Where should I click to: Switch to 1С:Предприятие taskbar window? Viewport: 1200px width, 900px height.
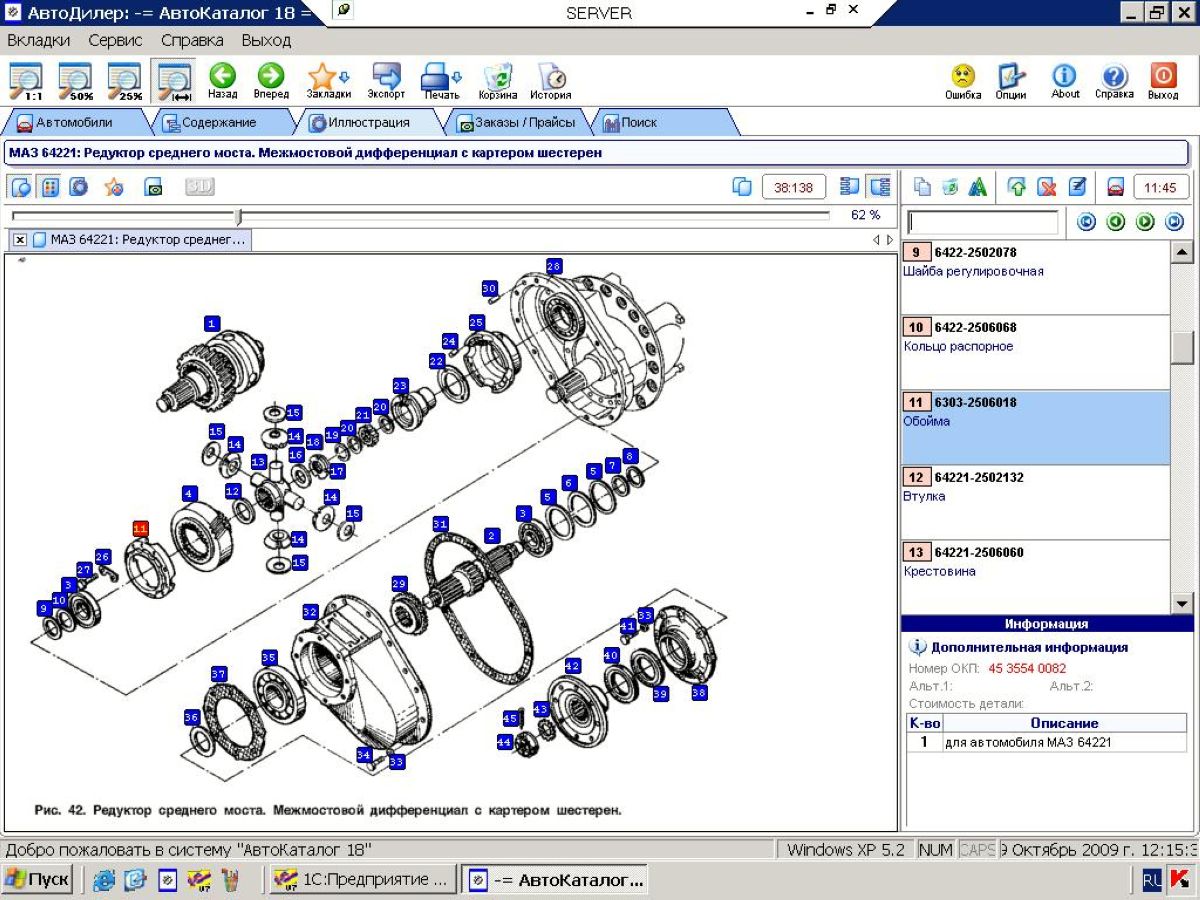tap(364, 880)
